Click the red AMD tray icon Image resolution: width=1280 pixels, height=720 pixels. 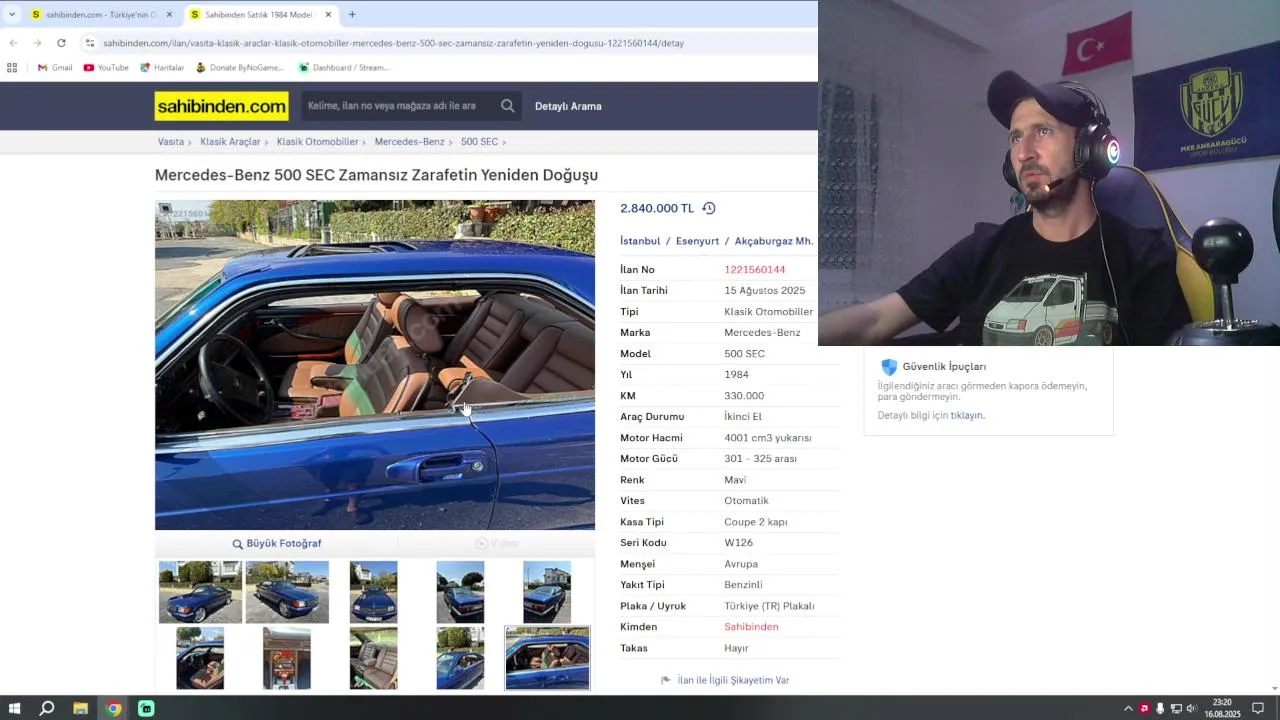(x=1144, y=709)
